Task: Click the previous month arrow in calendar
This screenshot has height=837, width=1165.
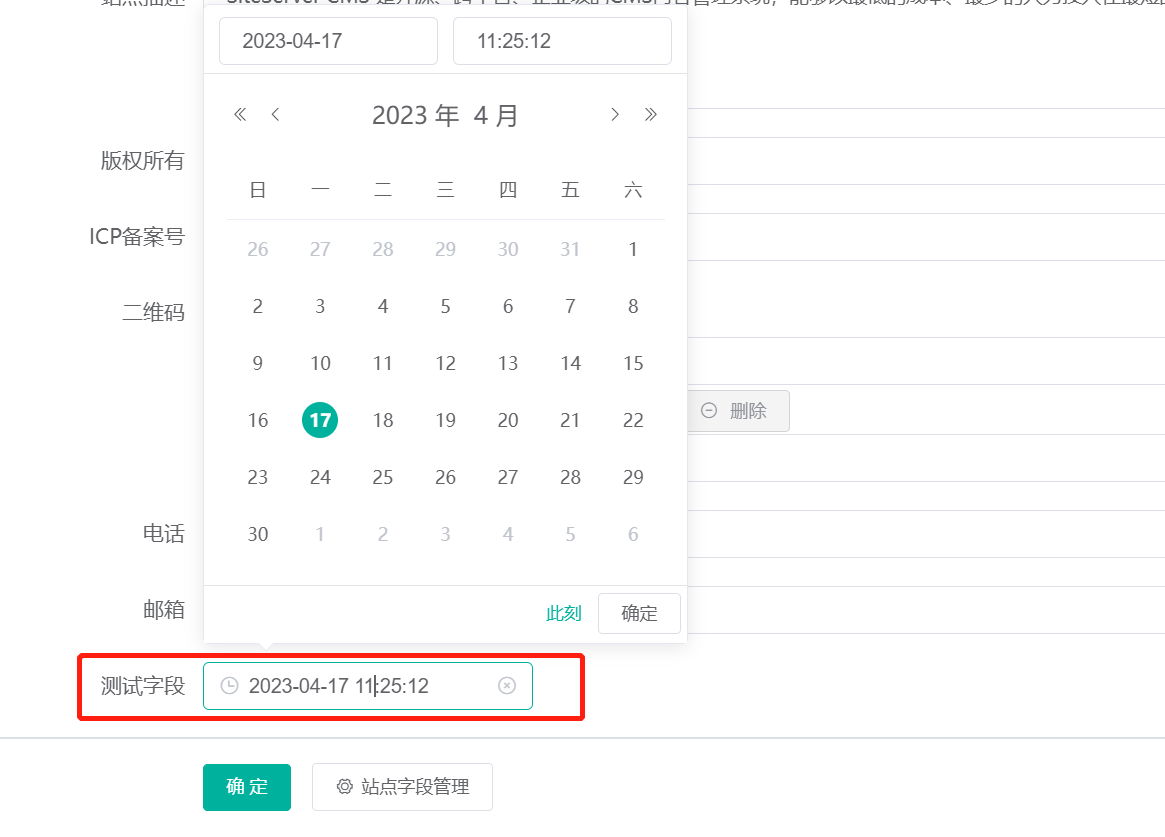Action: (275, 114)
